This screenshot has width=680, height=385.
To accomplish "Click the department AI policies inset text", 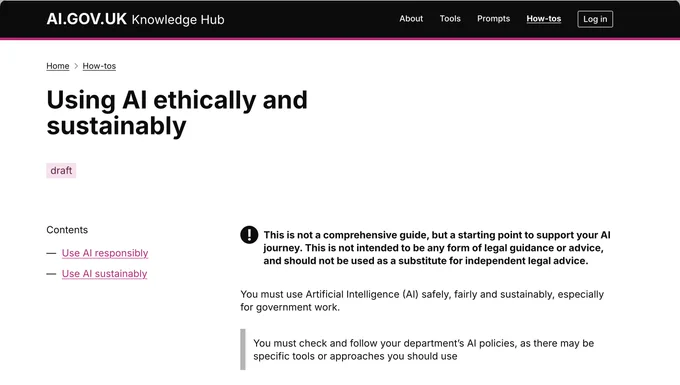I will tap(424, 349).
